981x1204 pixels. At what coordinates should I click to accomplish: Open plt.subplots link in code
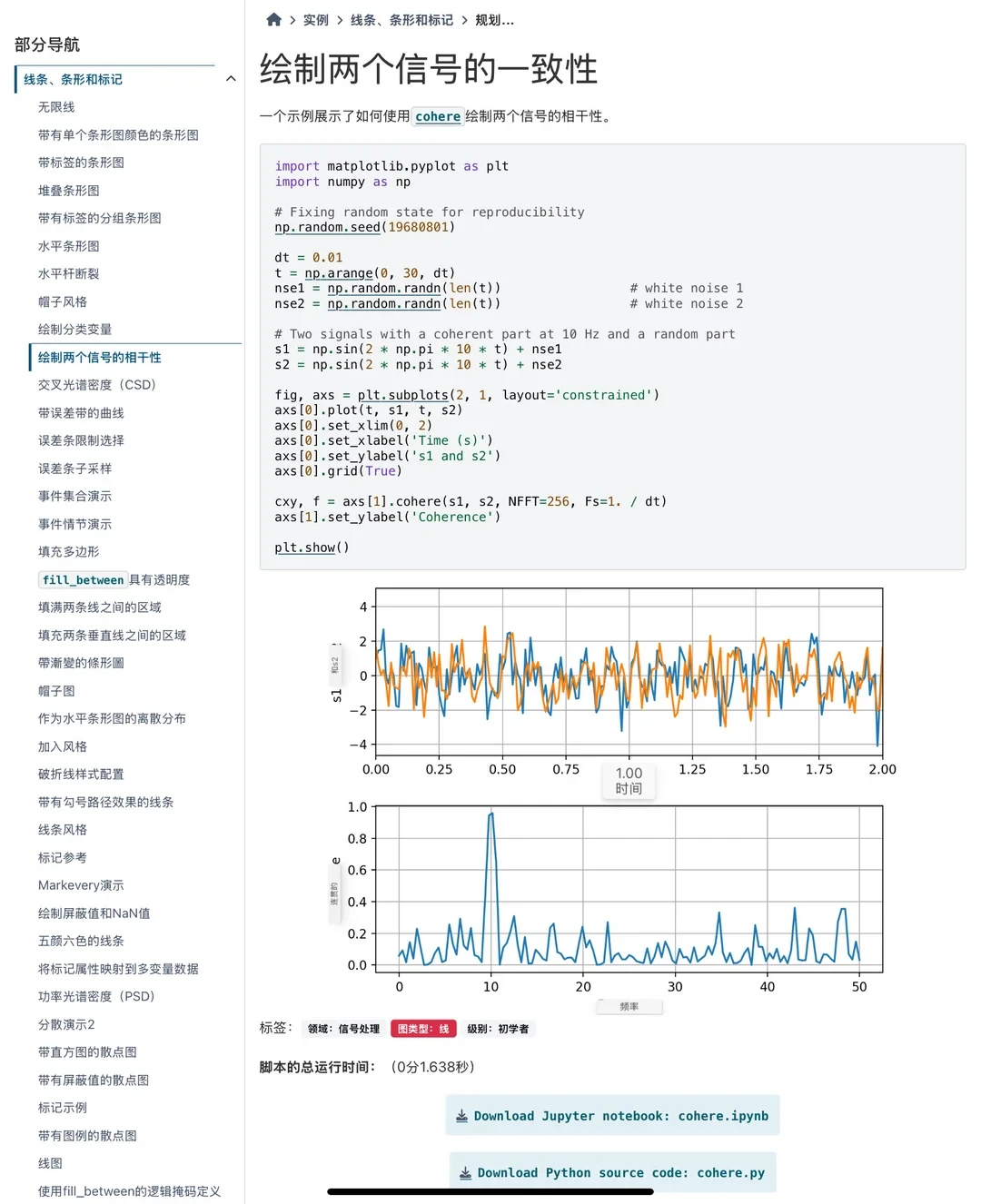click(x=403, y=395)
